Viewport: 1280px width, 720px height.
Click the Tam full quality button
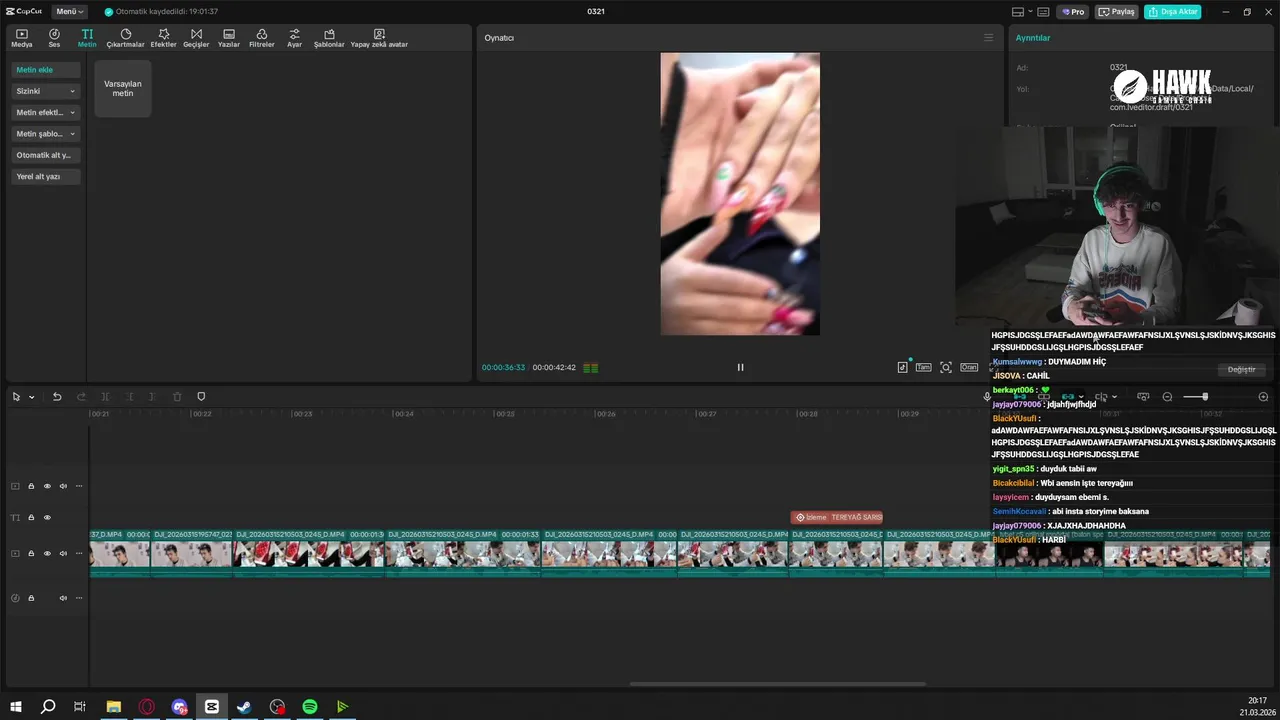[923, 367]
